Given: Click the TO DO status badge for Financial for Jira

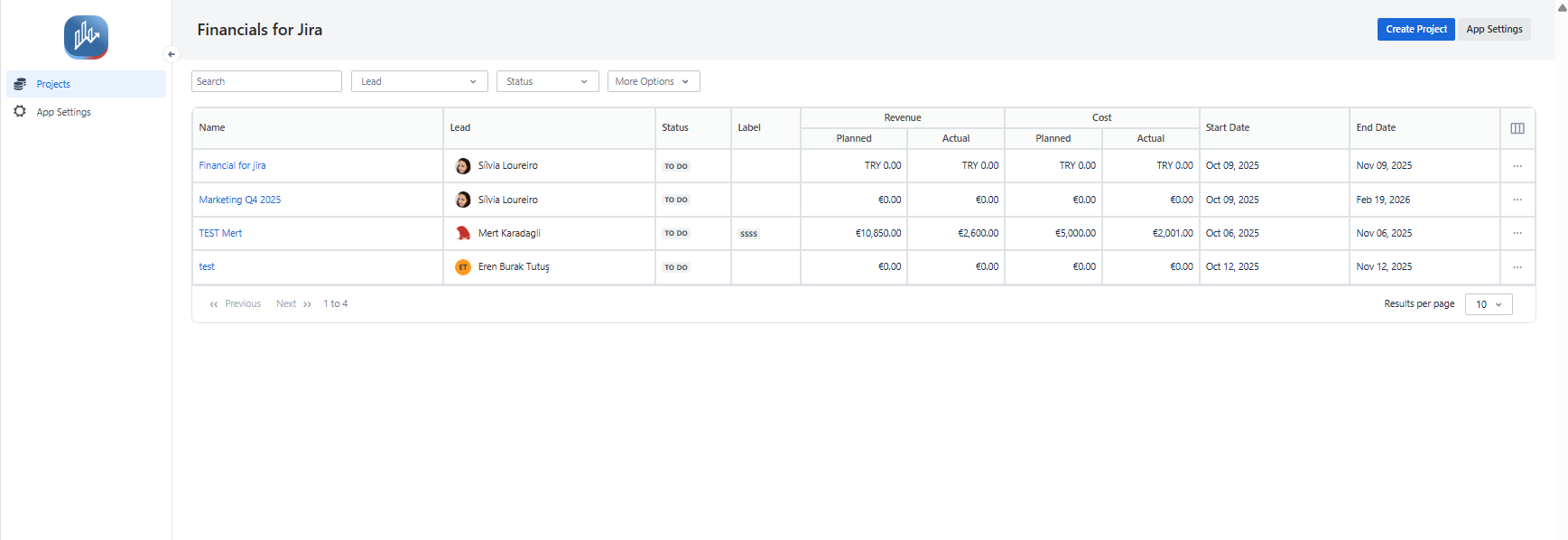Looking at the screenshot, I should coord(676,166).
